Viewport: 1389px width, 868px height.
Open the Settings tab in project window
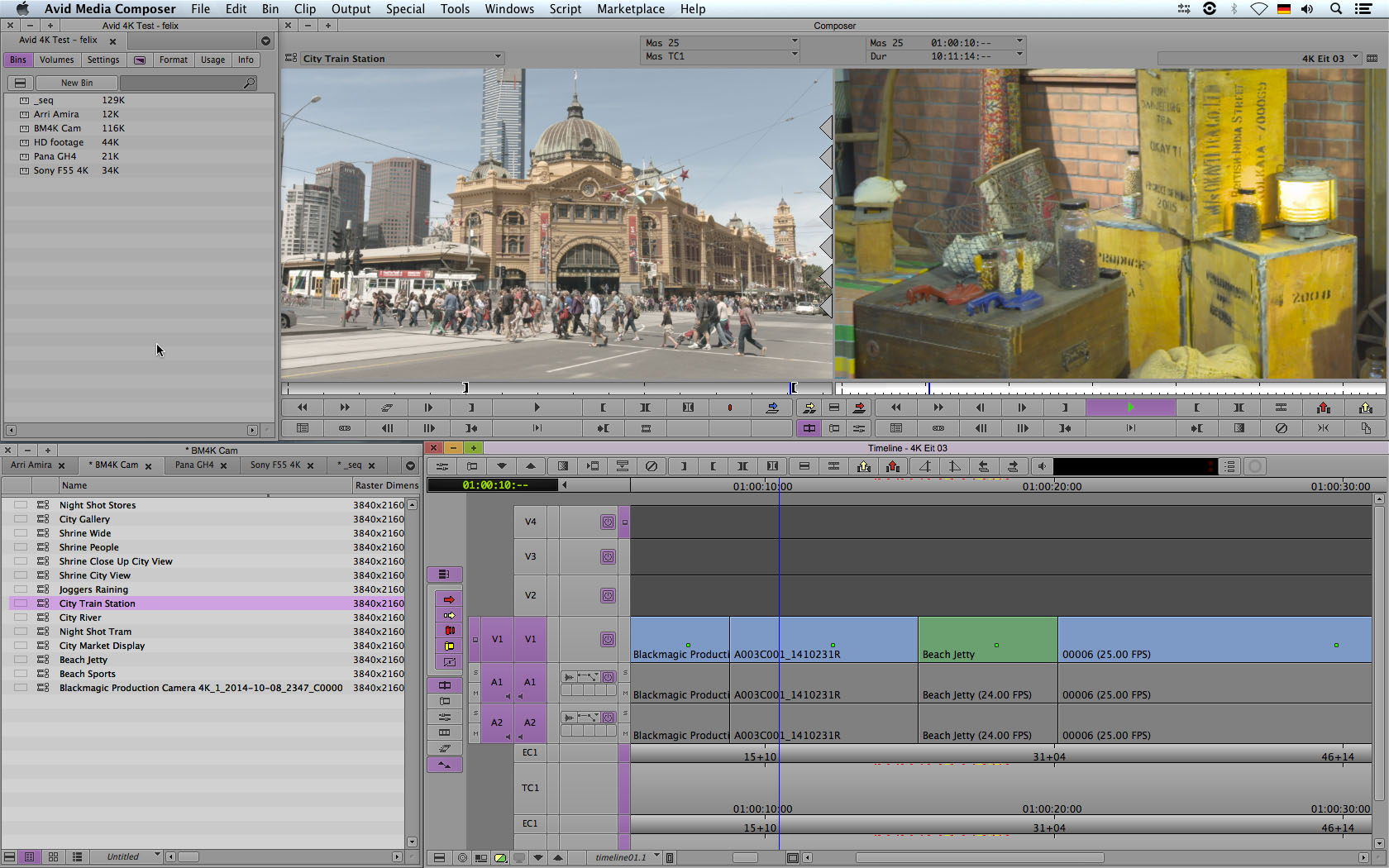click(103, 60)
